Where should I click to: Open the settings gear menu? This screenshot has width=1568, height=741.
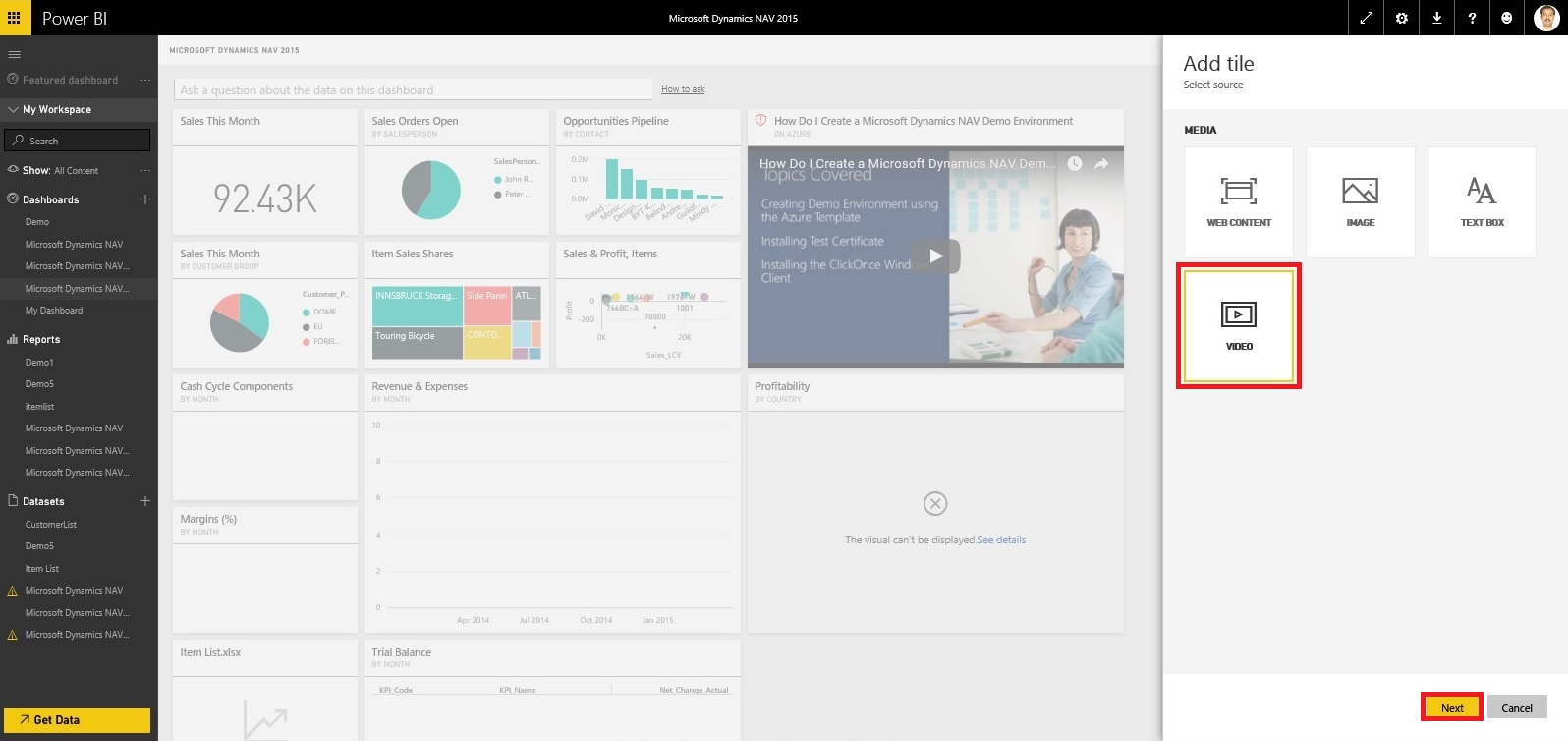tap(1401, 18)
